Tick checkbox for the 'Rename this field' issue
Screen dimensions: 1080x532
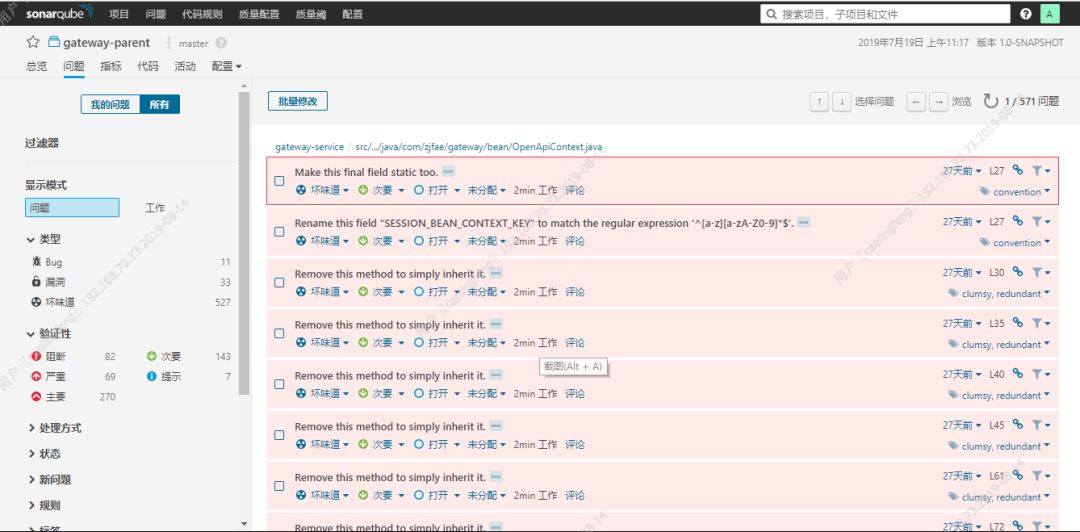tap(279, 232)
